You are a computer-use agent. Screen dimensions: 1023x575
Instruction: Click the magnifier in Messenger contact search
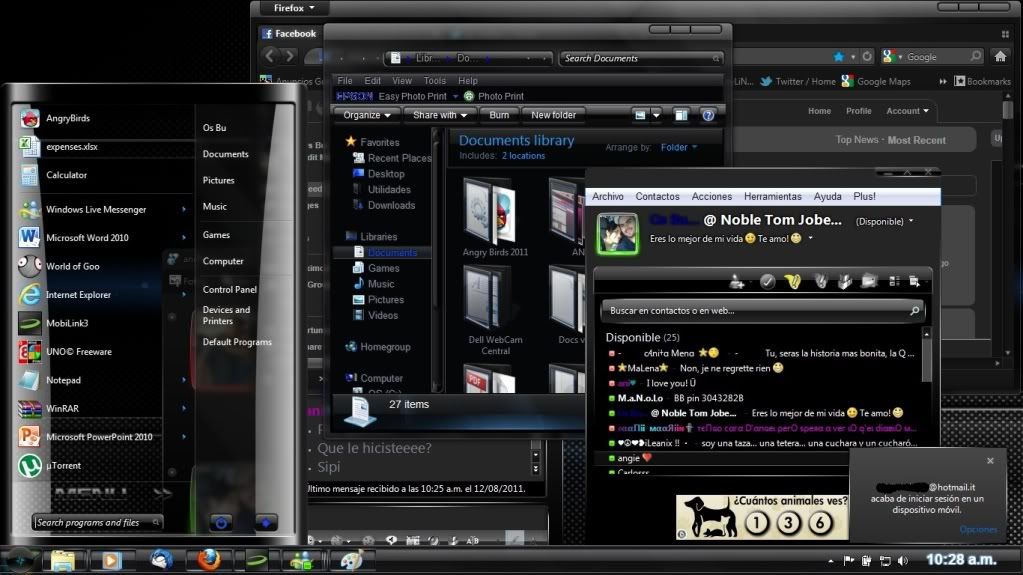tap(915, 311)
